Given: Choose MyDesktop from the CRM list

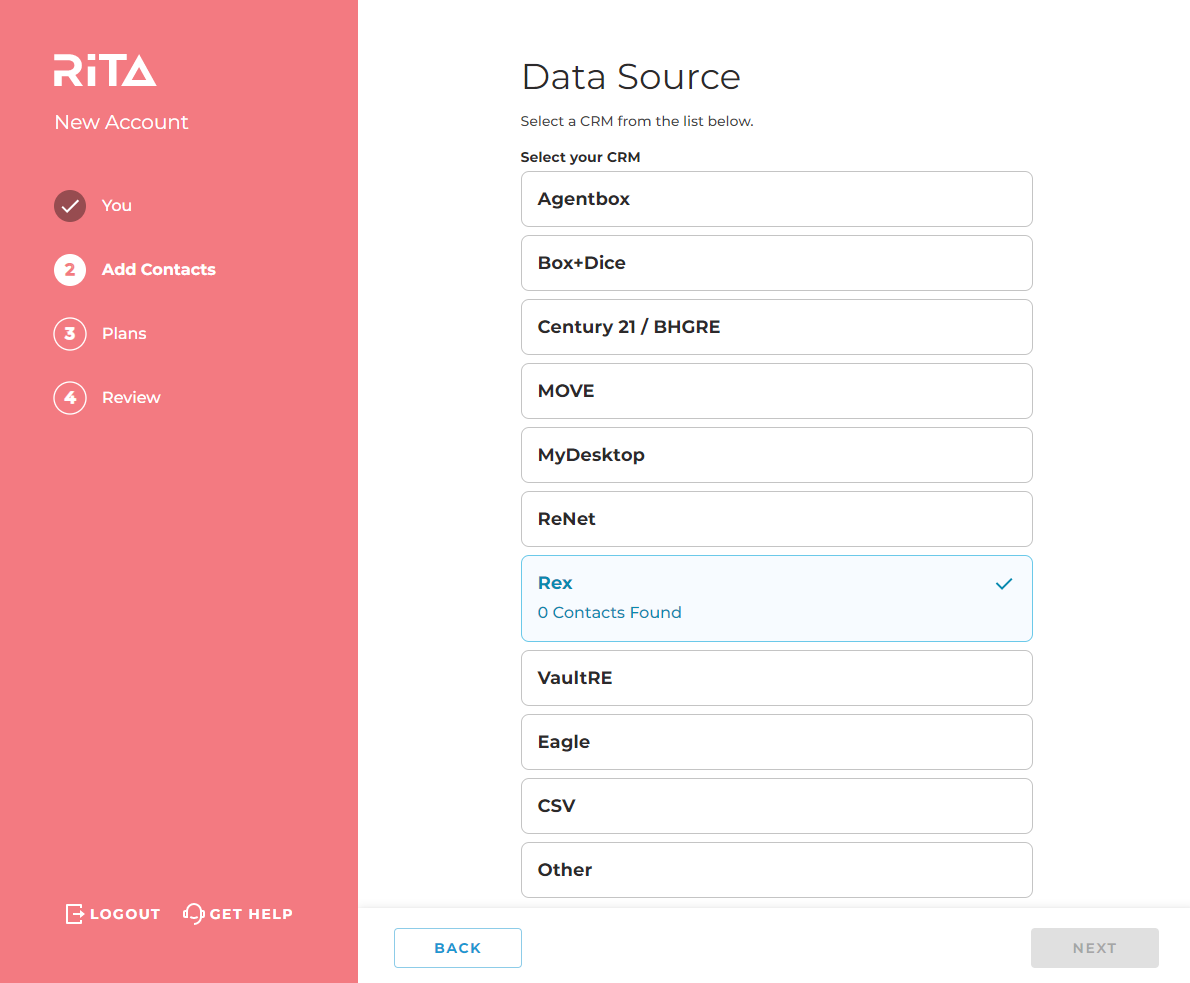Looking at the screenshot, I should (776, 455).
